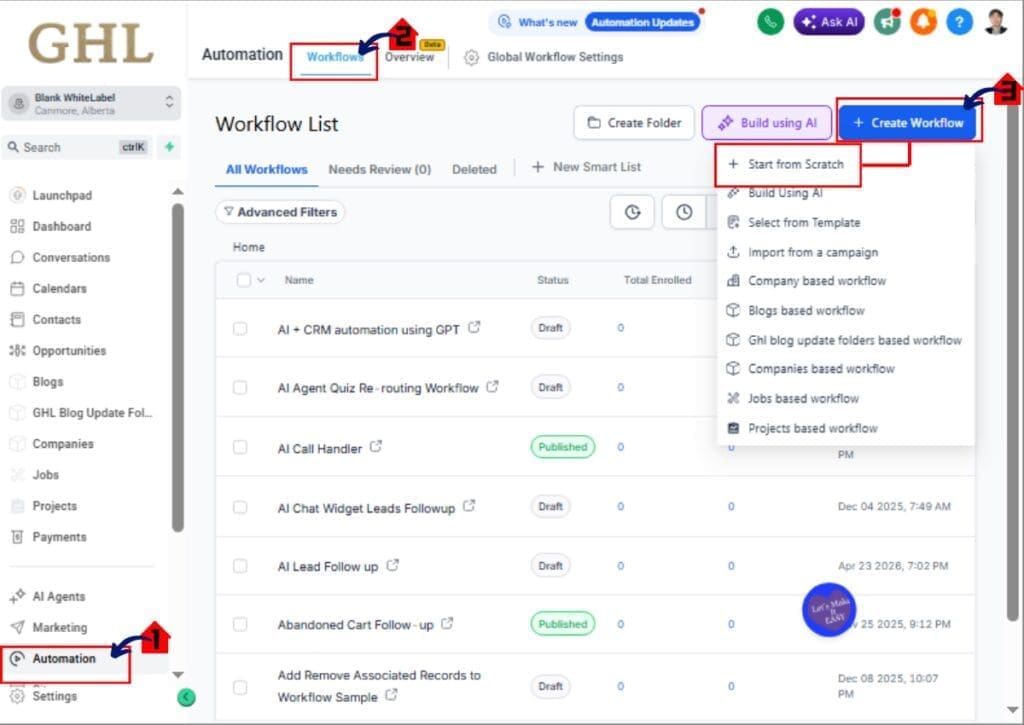Open the megaphone announcements icon

click(887, 22)
